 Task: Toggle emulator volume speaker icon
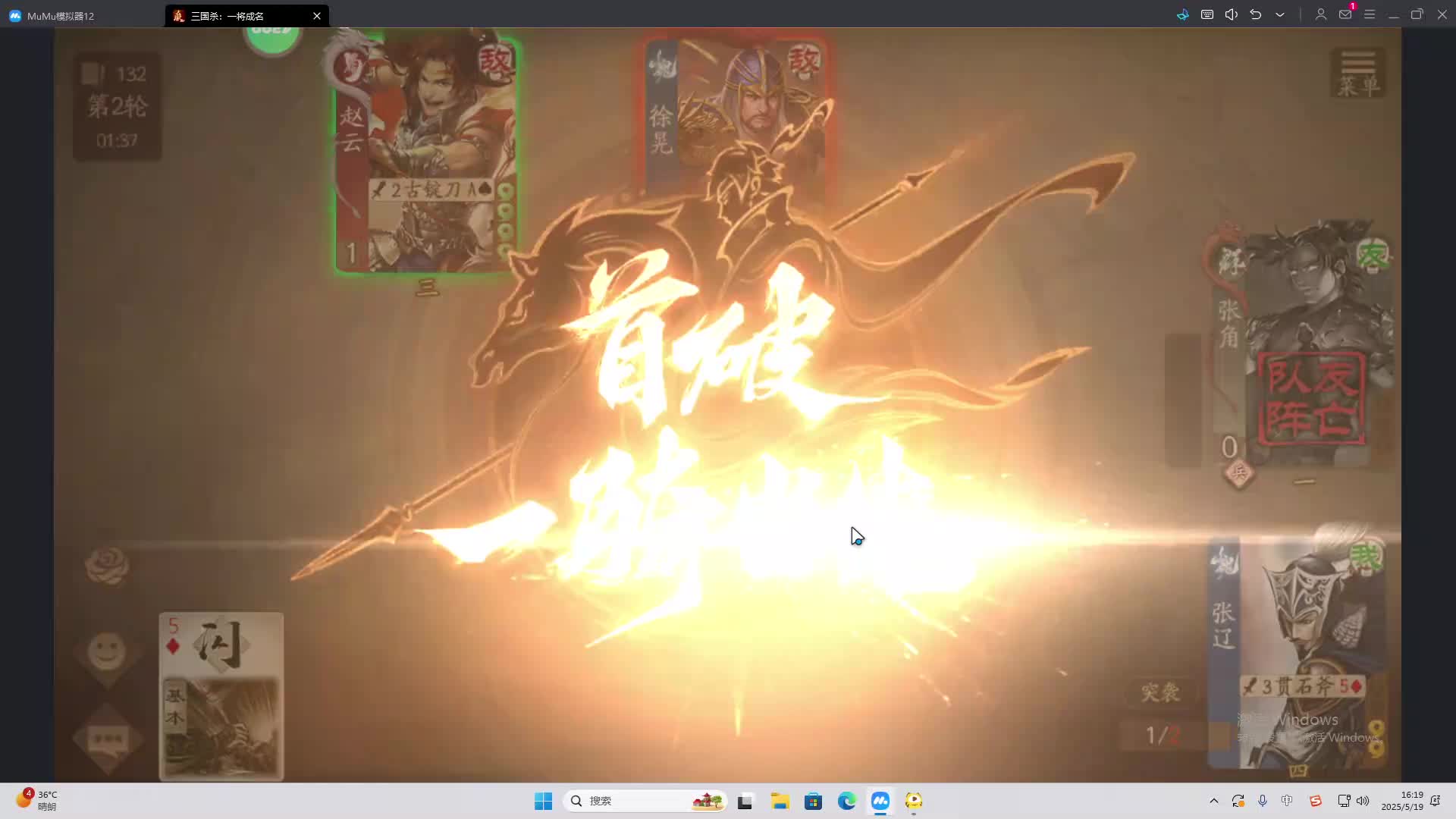(x=1232, y=14)
